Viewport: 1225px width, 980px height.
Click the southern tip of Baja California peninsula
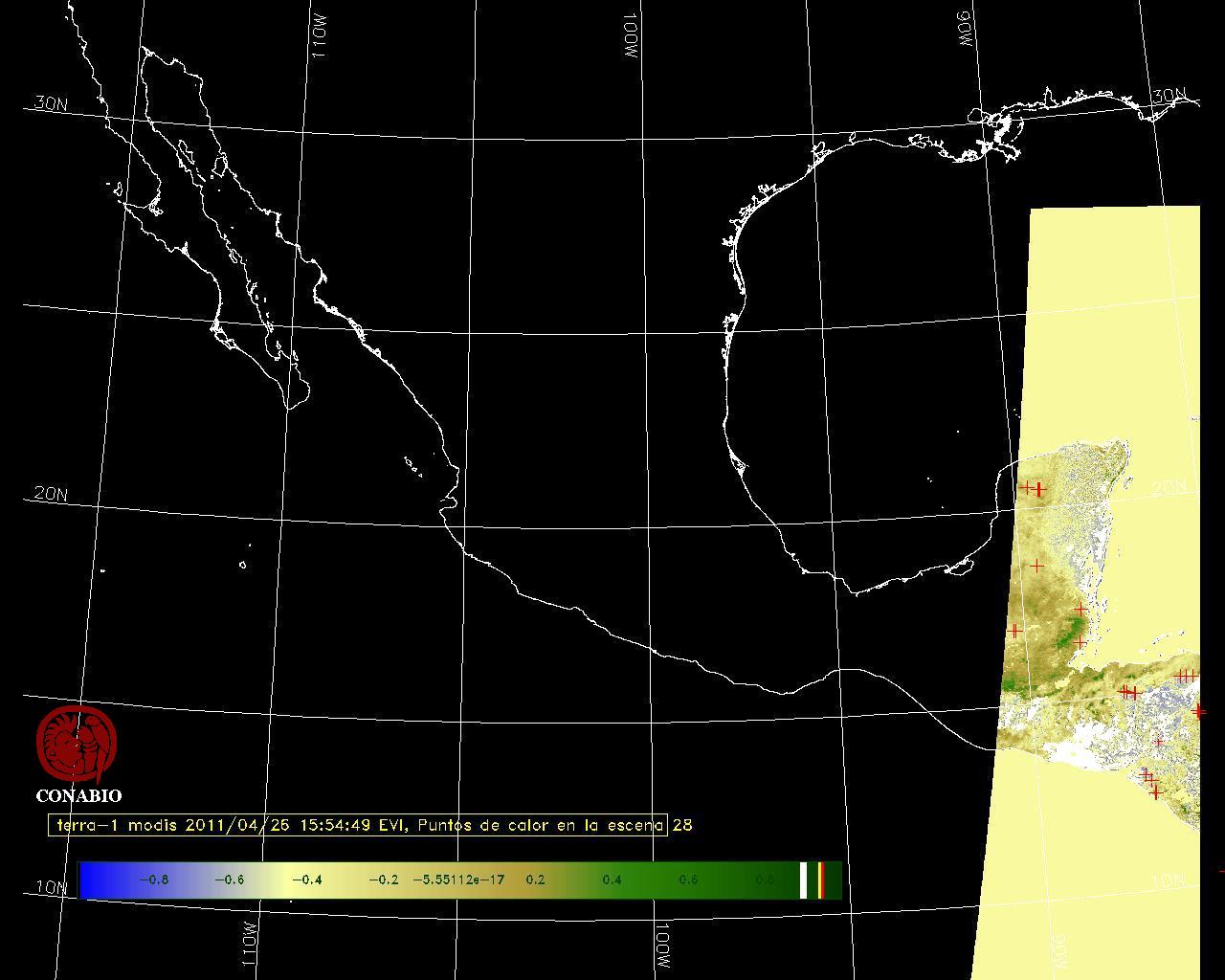290,408
